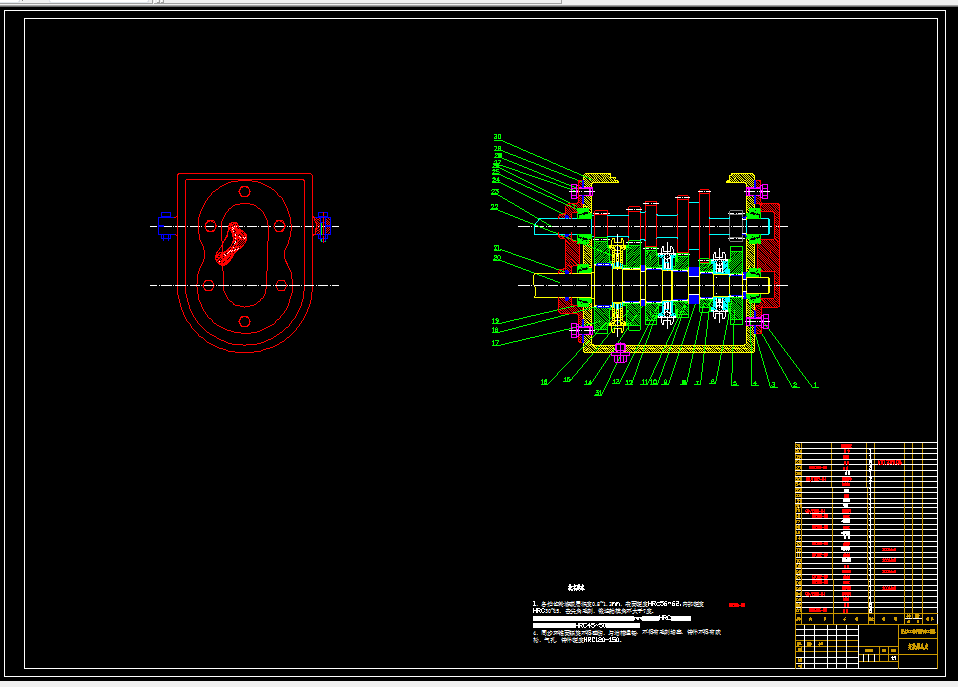Select part callout number 2

pyautogui.click(x=795, y=385)
